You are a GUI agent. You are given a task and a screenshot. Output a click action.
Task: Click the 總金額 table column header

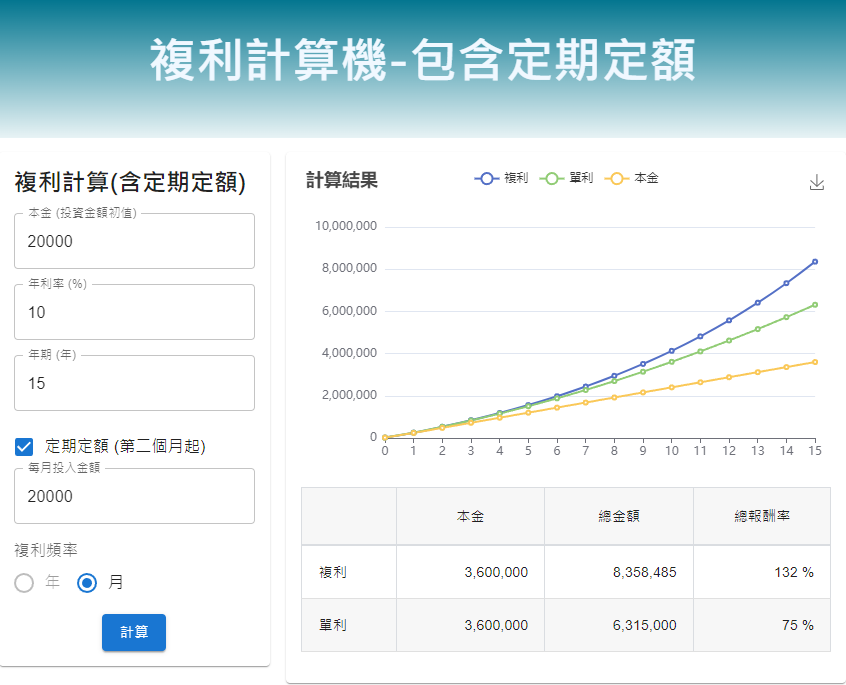tap(618, 516)
